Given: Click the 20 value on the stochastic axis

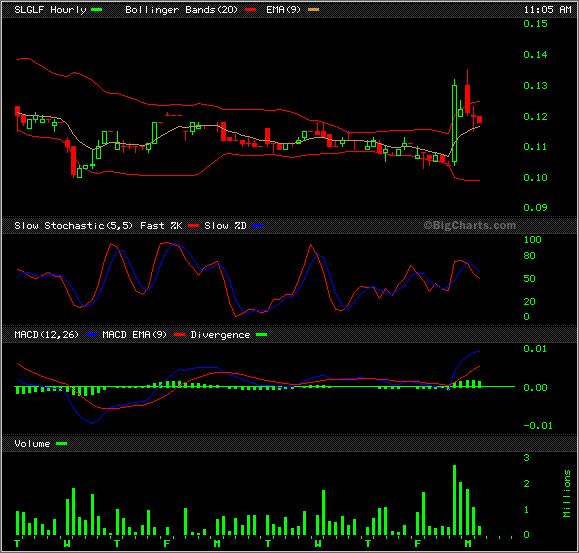Looking at the screenshot, I should tap(530, 302).
